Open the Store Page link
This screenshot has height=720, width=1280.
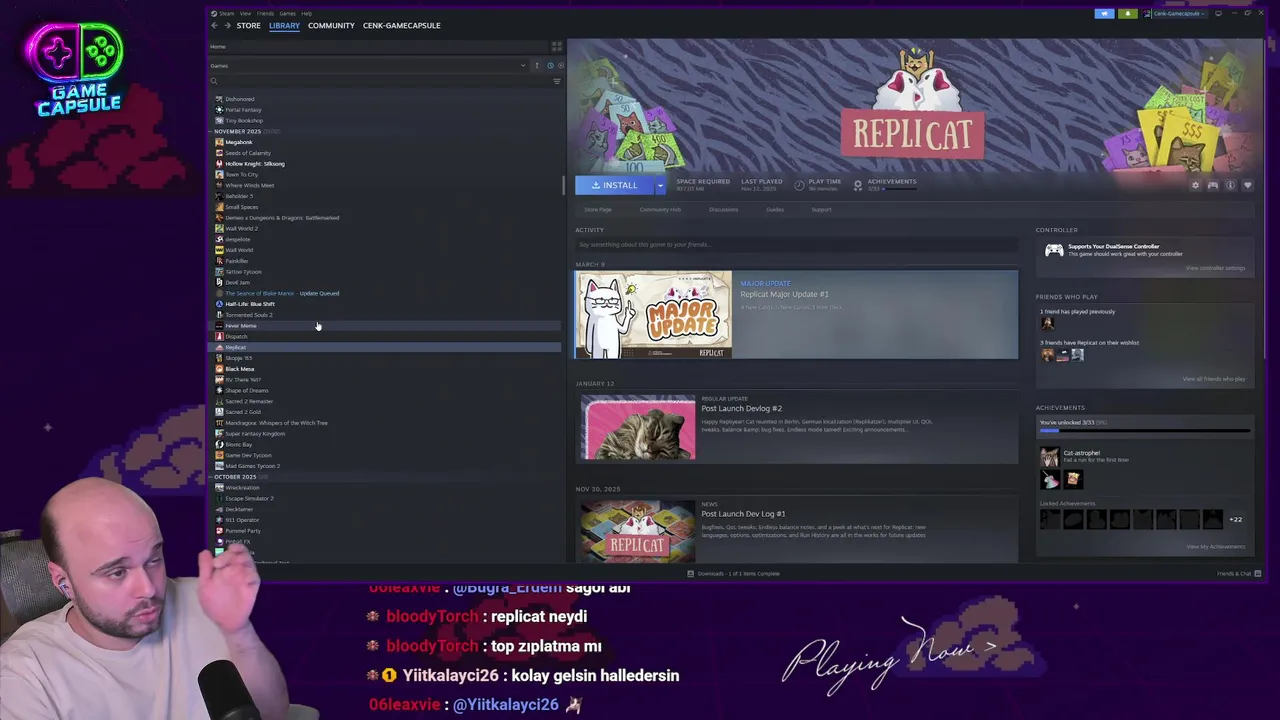598,210
